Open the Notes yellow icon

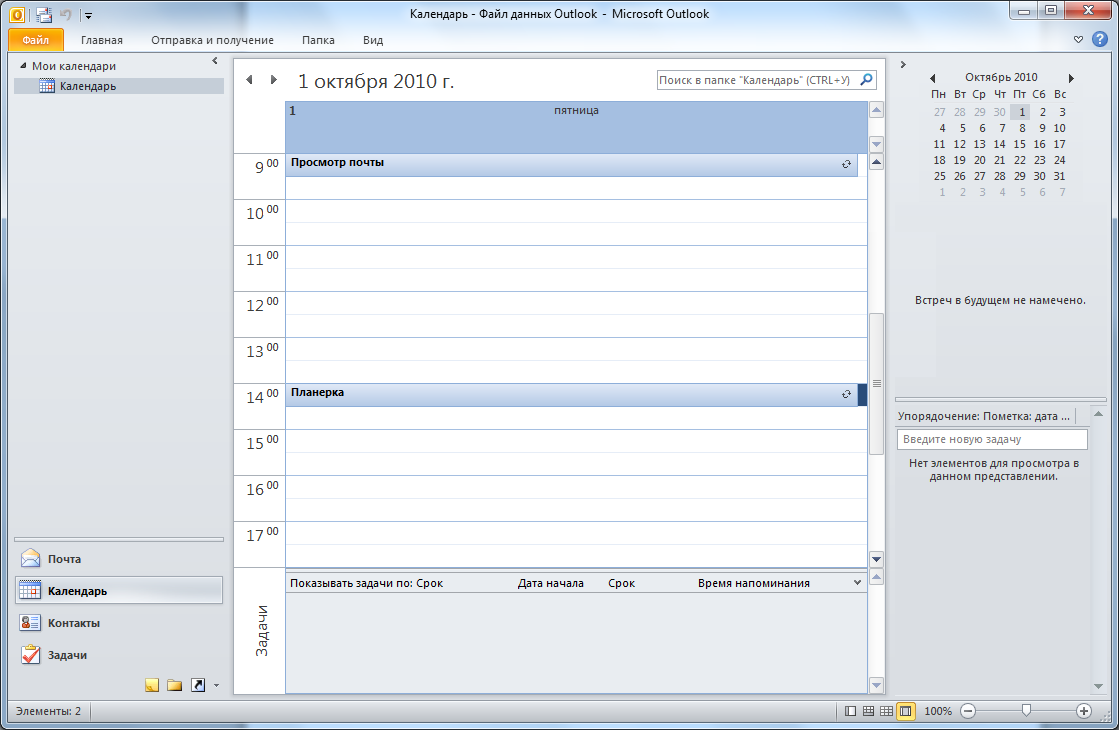[151, 686]
